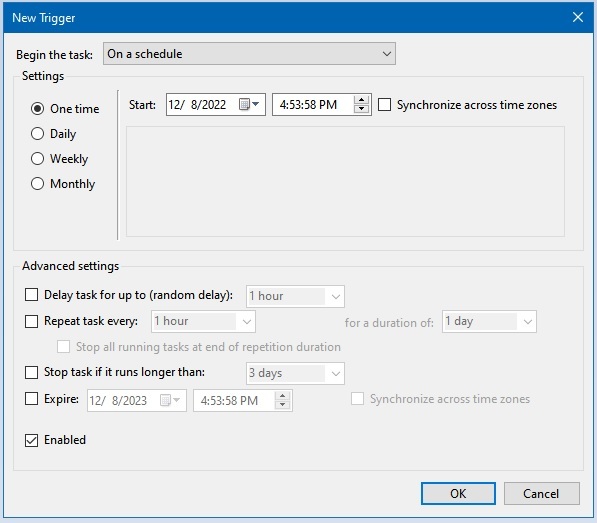
Task: Check Delay task for up to (random delay)
Action: (31, 295)
